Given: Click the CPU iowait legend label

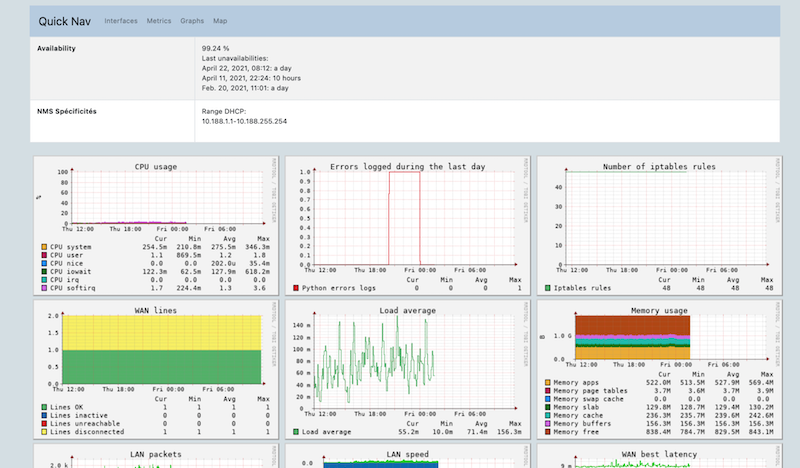Looking at the screenshot, I should [x=70, y=272].
